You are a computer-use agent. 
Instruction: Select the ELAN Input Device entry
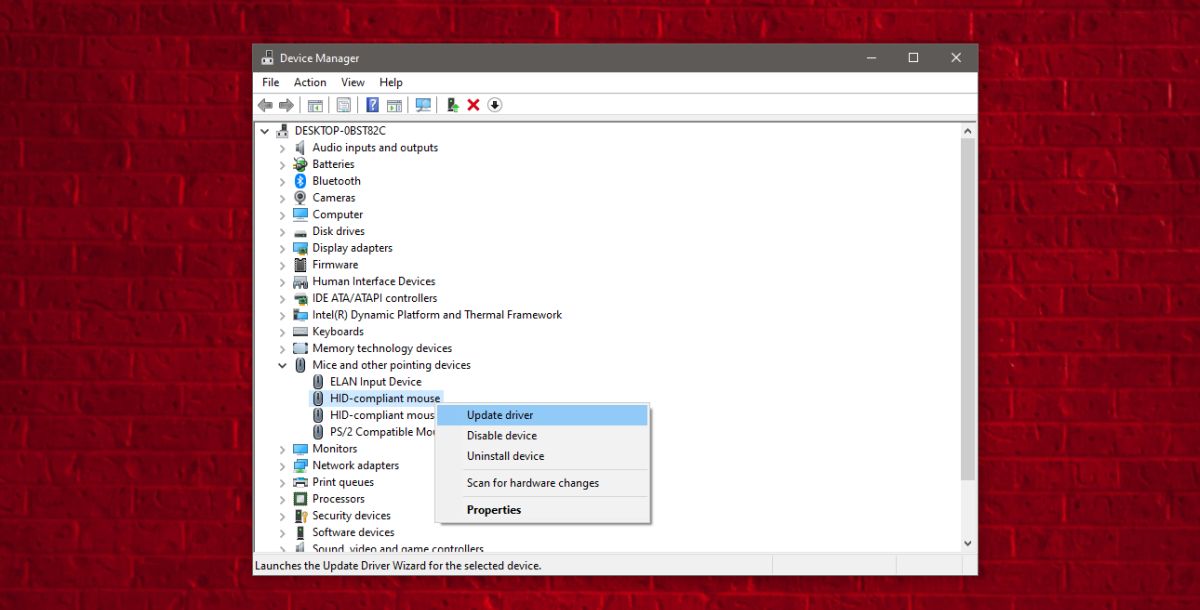(x=377, y=381)
